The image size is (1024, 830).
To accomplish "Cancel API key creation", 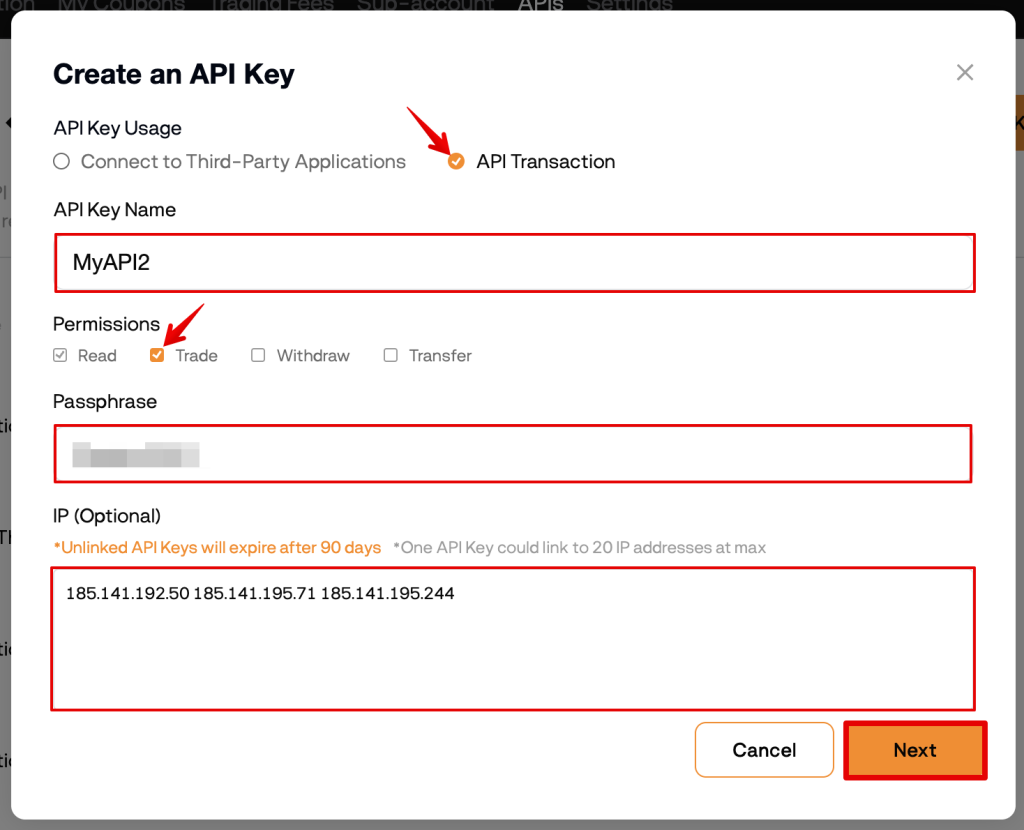I will pyautogui.click(x=764, y=750).
